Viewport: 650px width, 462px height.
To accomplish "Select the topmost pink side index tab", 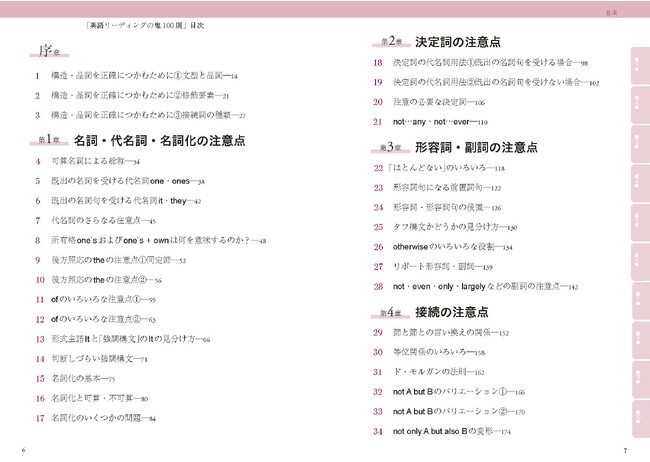I will (x=638, y=63).
